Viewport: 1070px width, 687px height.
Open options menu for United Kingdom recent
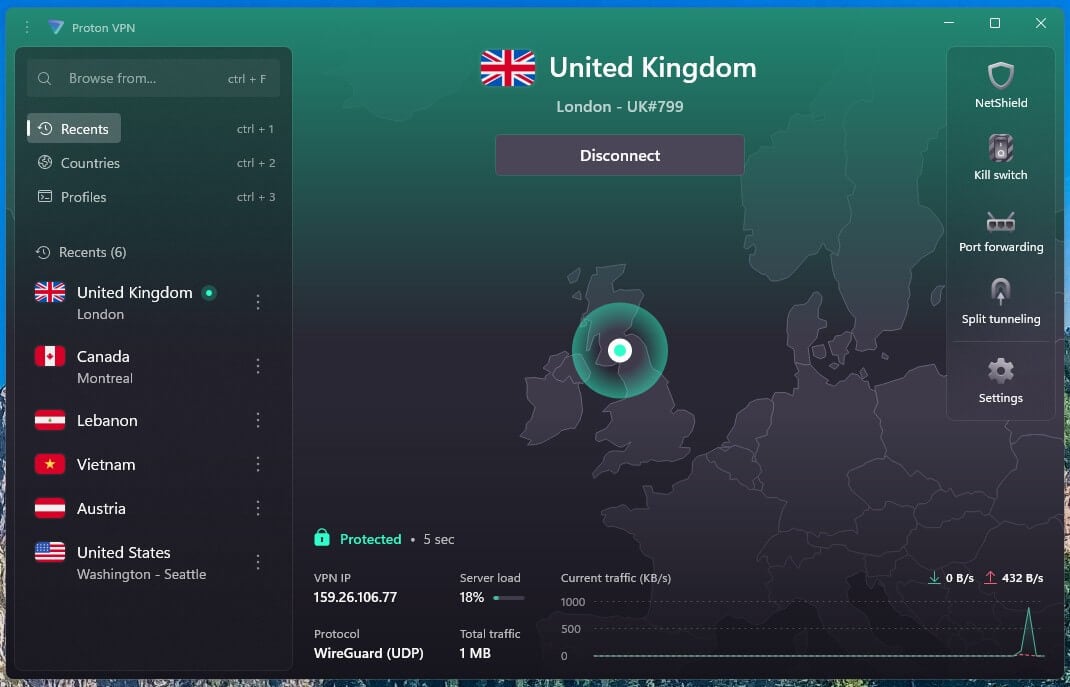pyautogui.click(x=258, y=302)
